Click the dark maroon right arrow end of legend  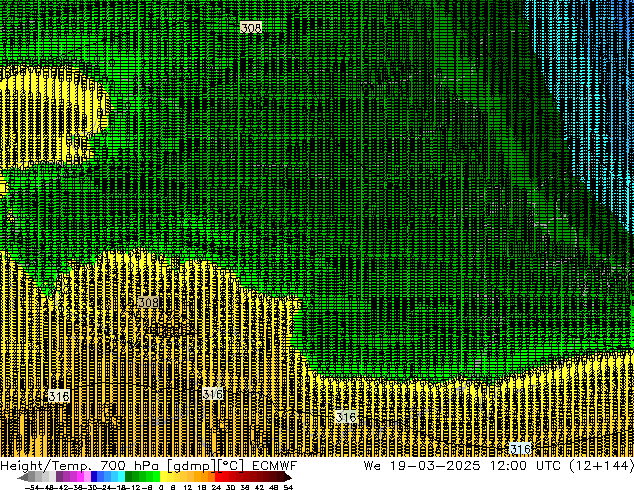tap(287, 478)
